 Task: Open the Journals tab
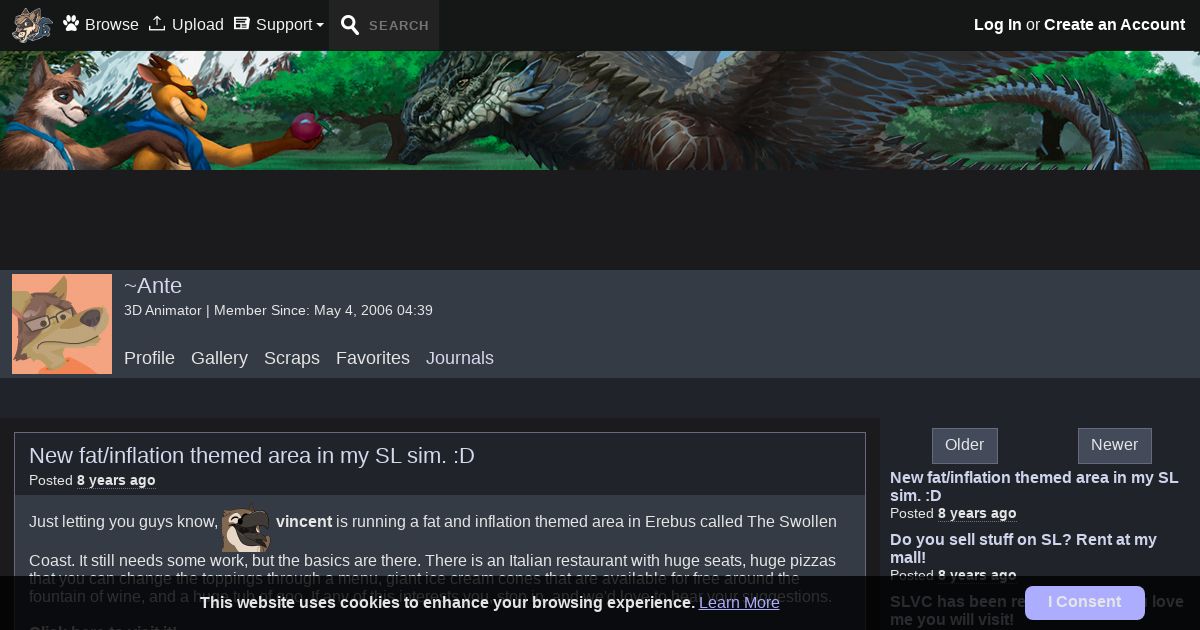(x=460, y=358)
